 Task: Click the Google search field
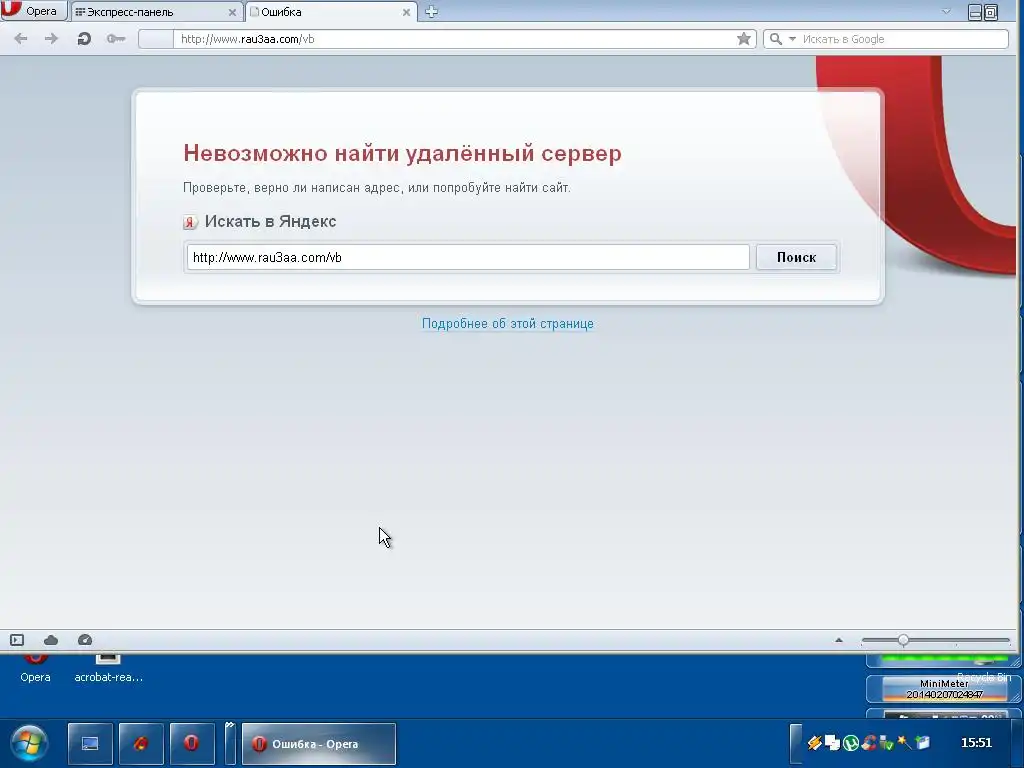point(904,39)
